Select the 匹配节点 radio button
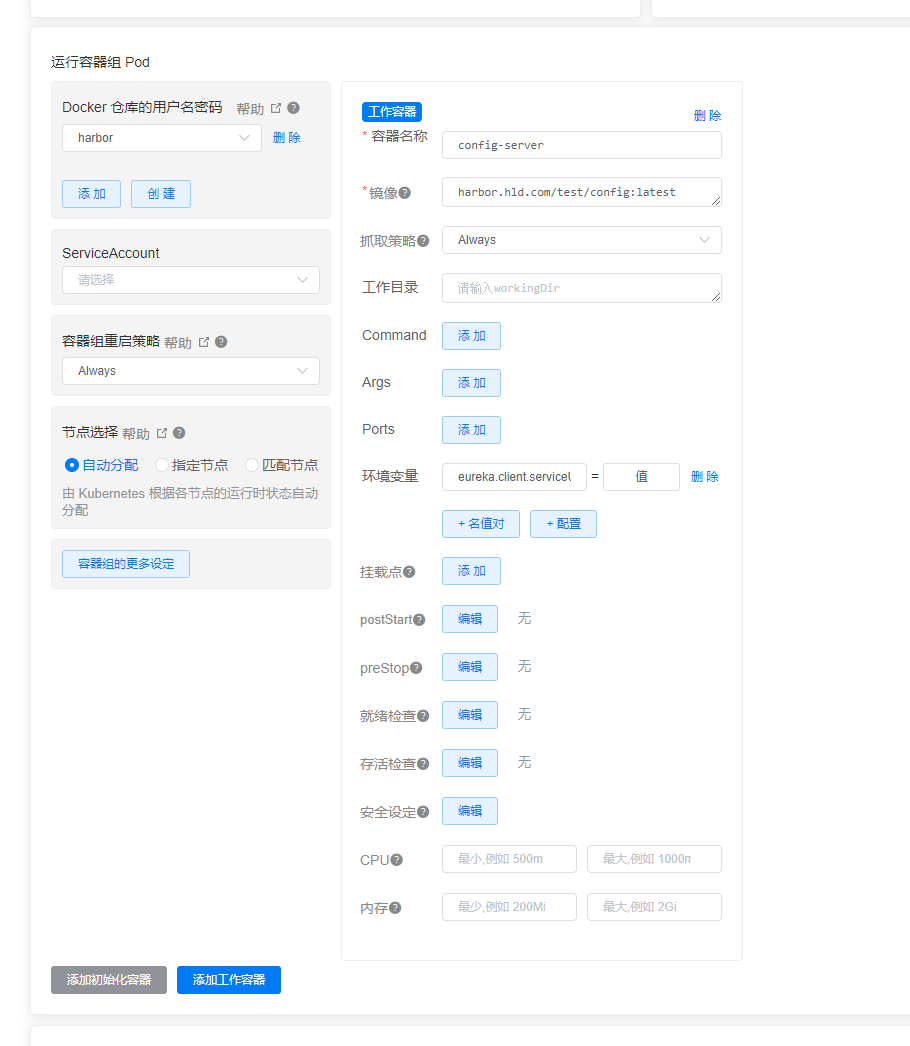This screenshot has height=1046, width=910. click(251, 464)
